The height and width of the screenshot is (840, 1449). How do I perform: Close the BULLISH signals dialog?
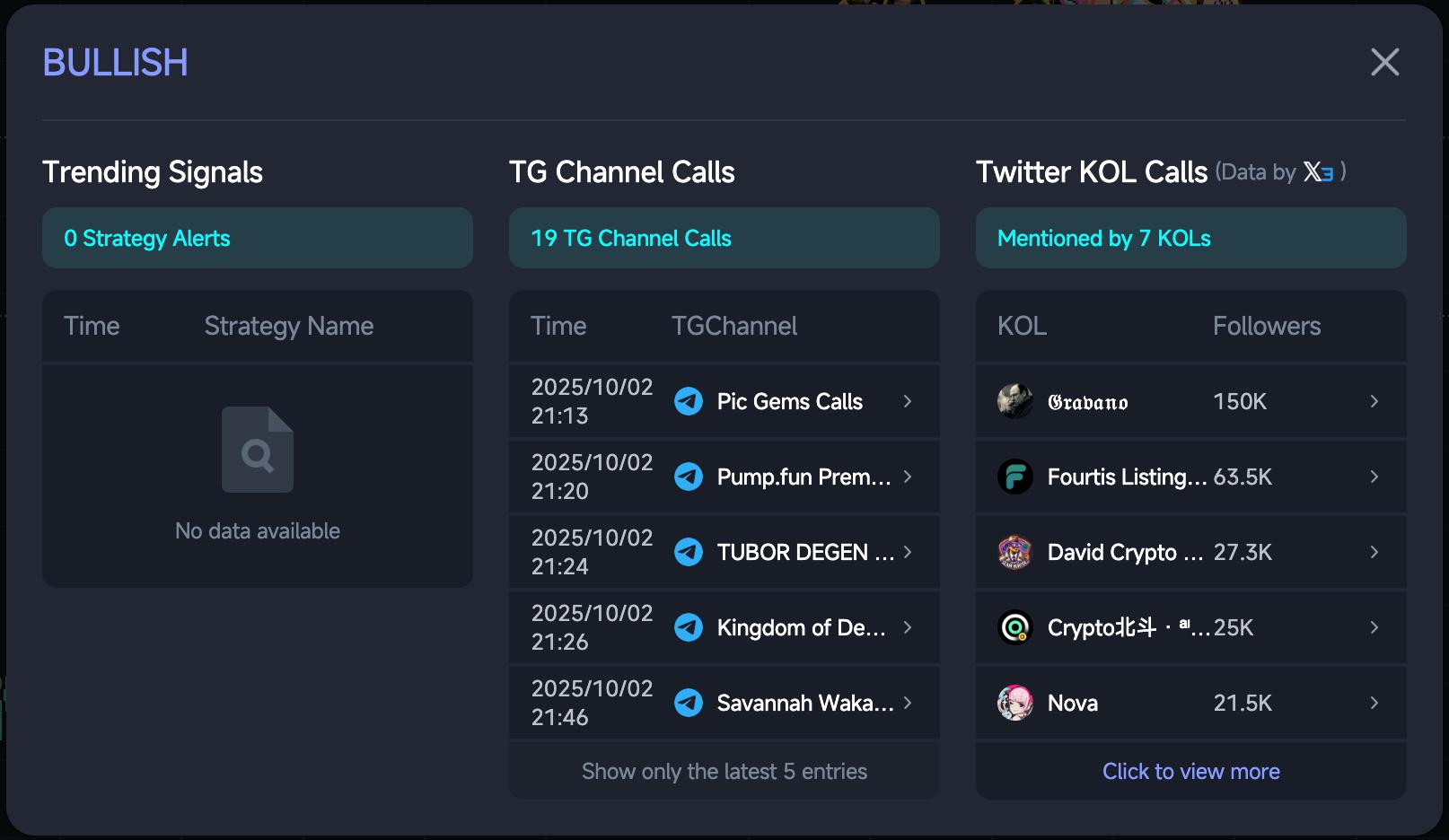(x=1384, y=62)
